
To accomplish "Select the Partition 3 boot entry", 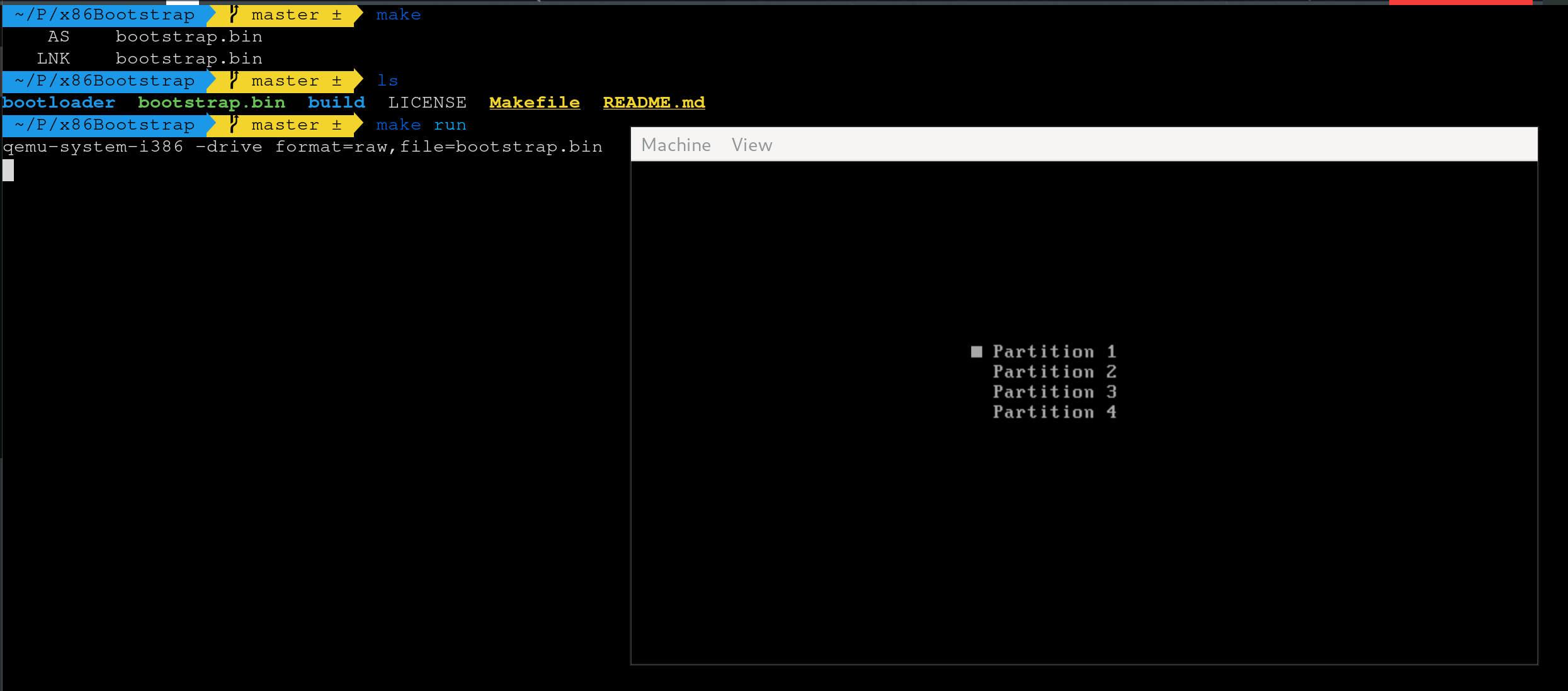I will tap(1054, 391).
